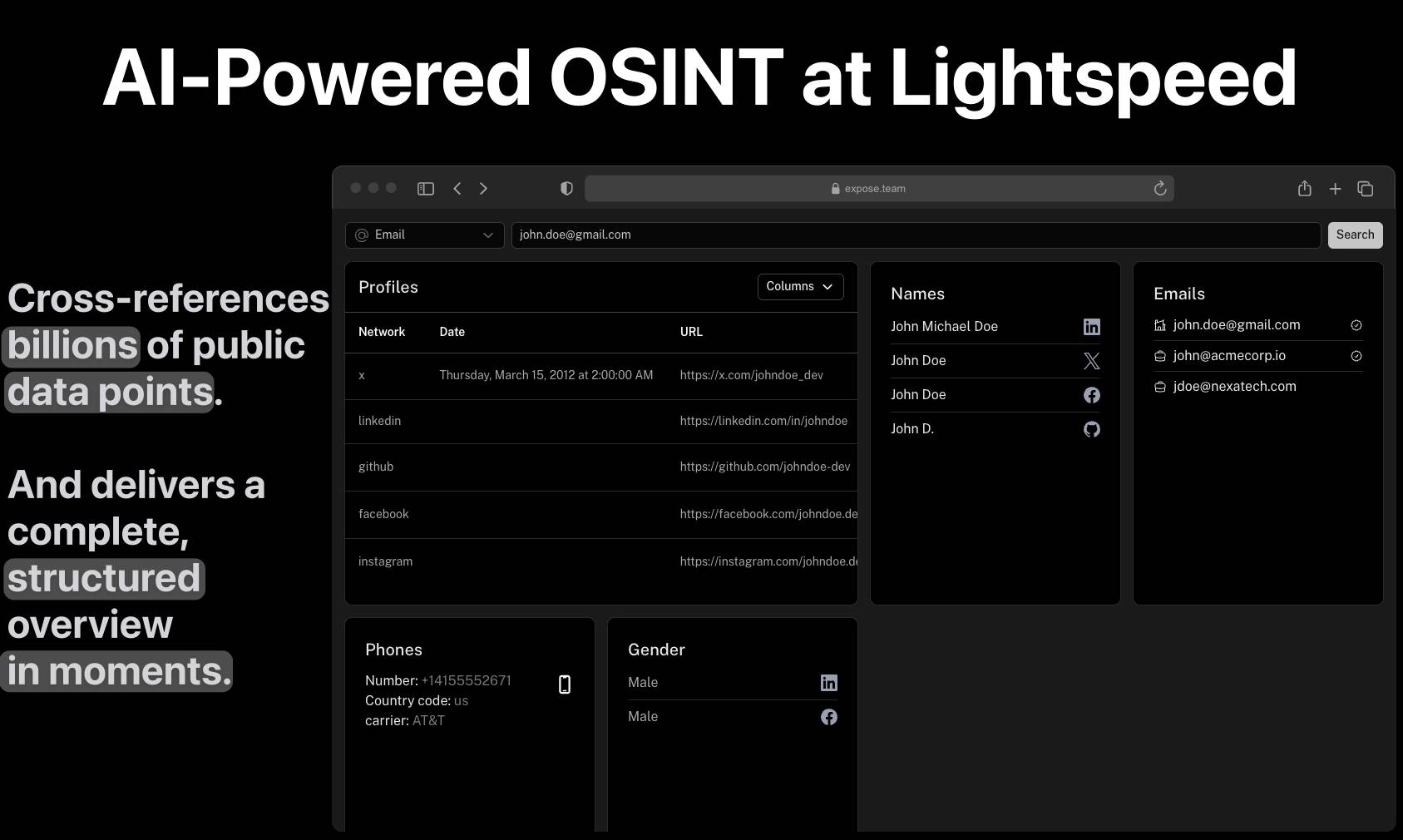Click LinkedIn icon next to John Michael Doe

pyautogui.click(x=1091, y=327)
